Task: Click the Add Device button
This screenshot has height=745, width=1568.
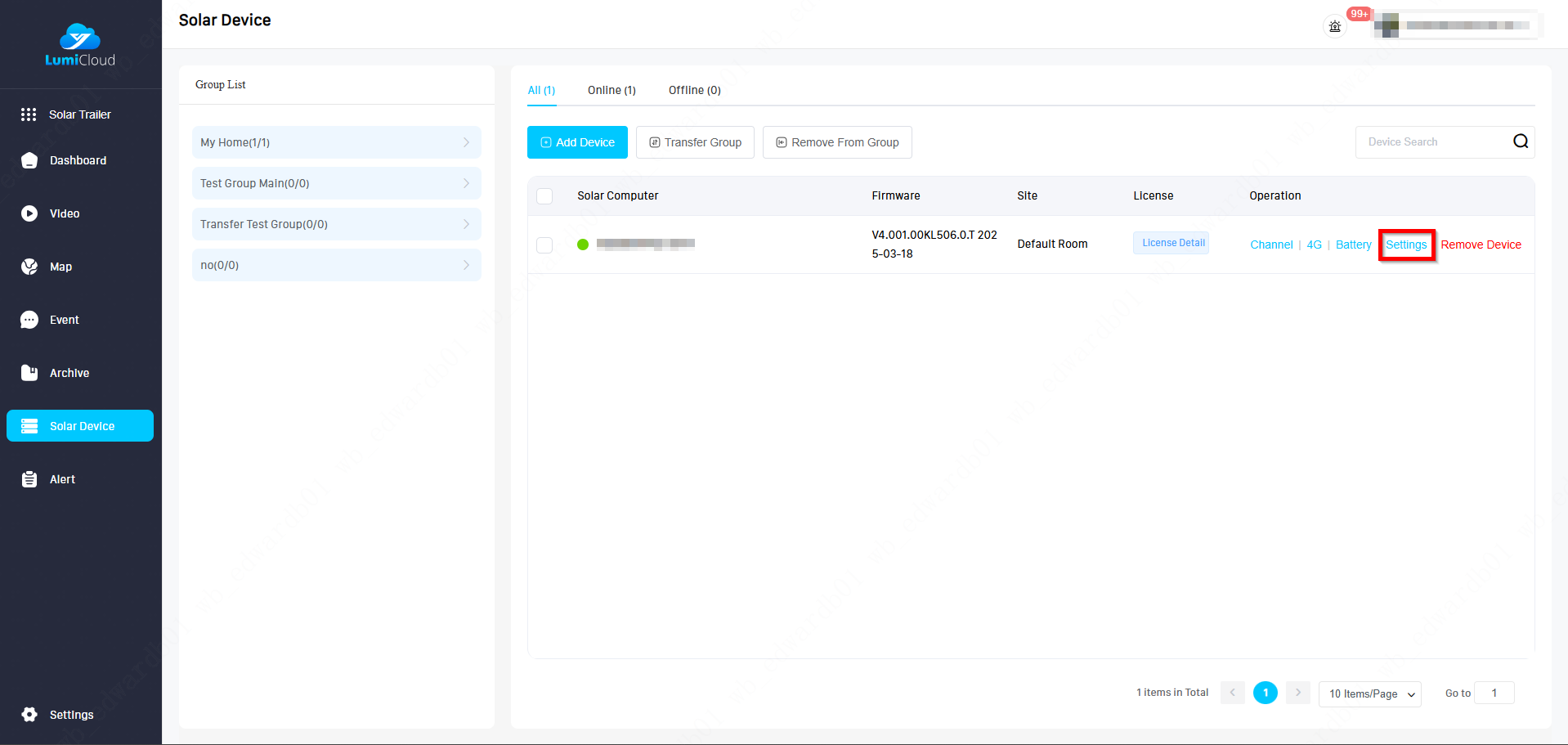Action: click(x=577, y=142)
